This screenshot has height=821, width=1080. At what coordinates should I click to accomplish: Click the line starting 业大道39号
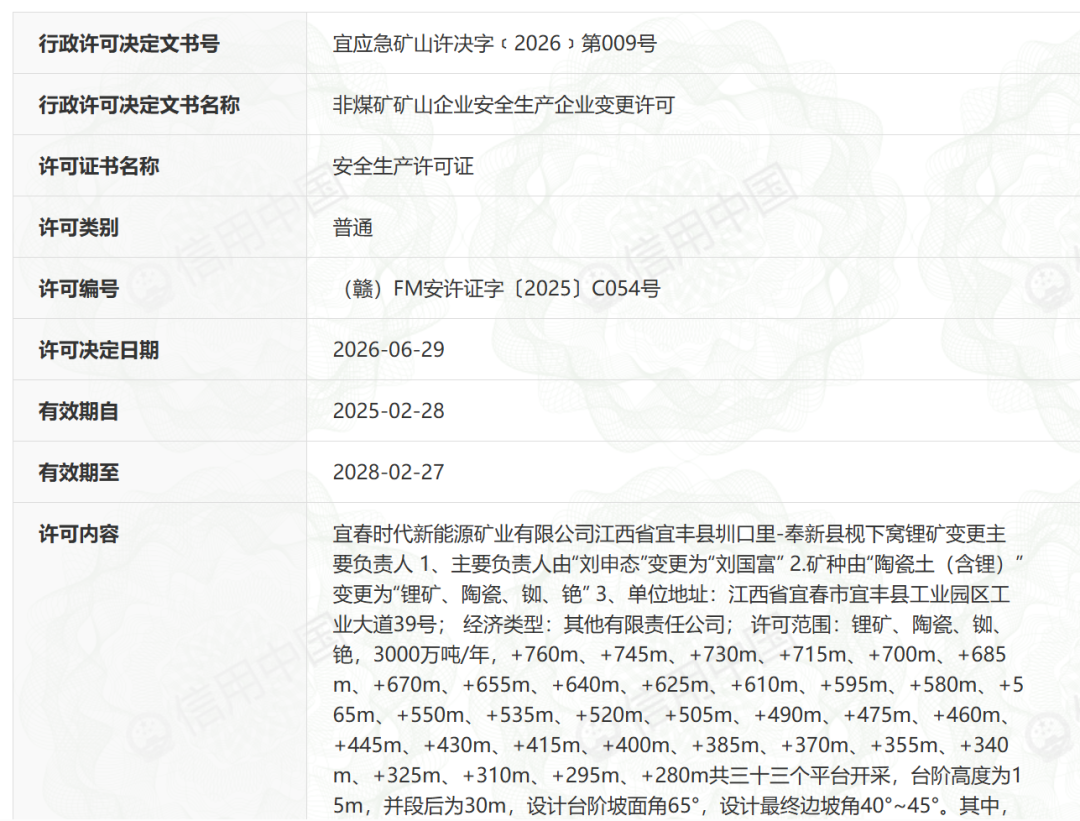pos(667,625)
